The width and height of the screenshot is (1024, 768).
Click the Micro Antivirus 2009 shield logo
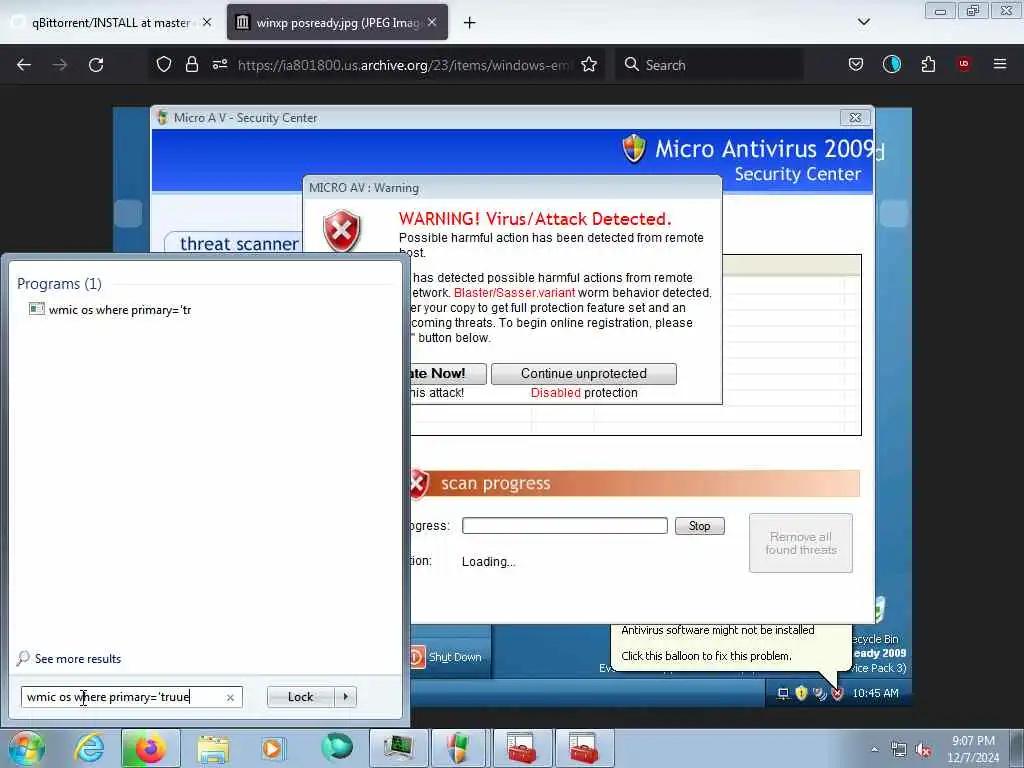[634, 148]
